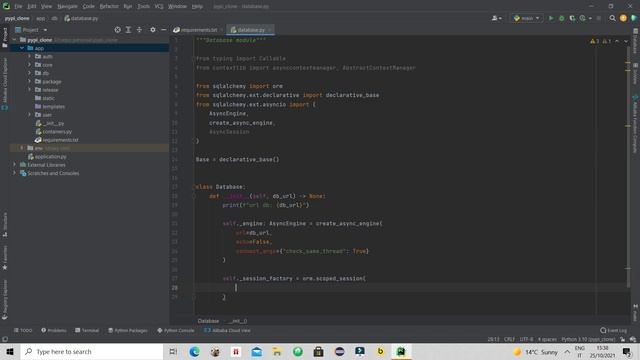
Task: Open Alibaba Cloud Explorer side stripe button
Action: pos(4,84)
